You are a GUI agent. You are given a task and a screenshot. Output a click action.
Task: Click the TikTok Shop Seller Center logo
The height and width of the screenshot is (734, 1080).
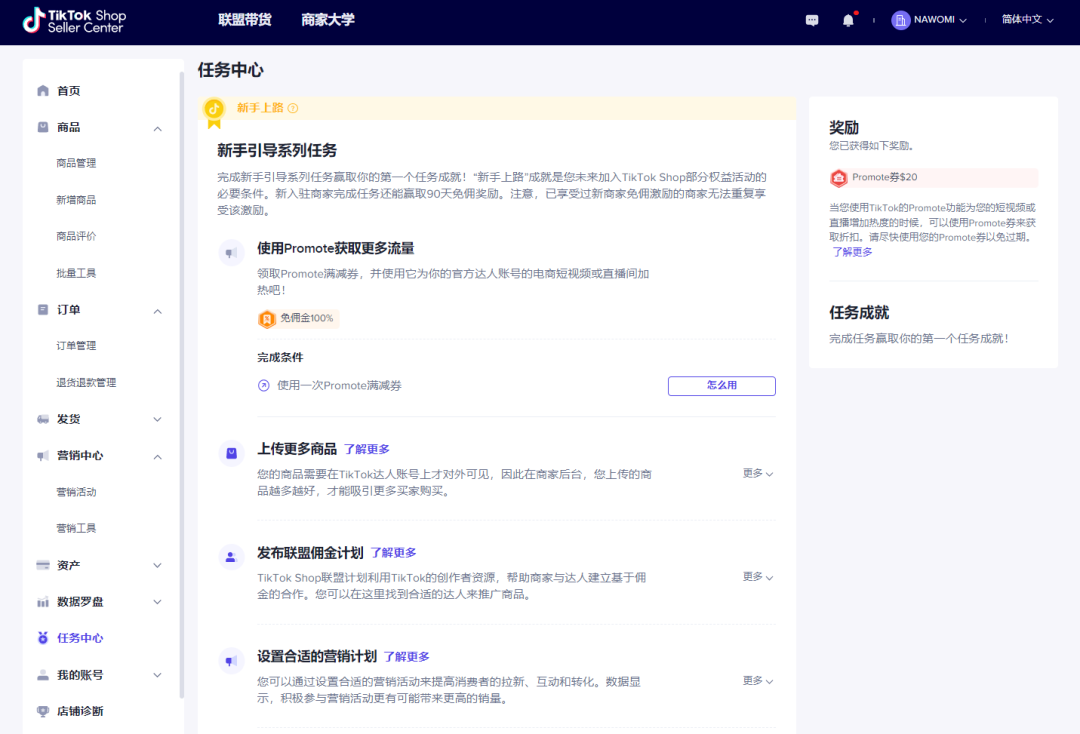(x=74, y=21)
